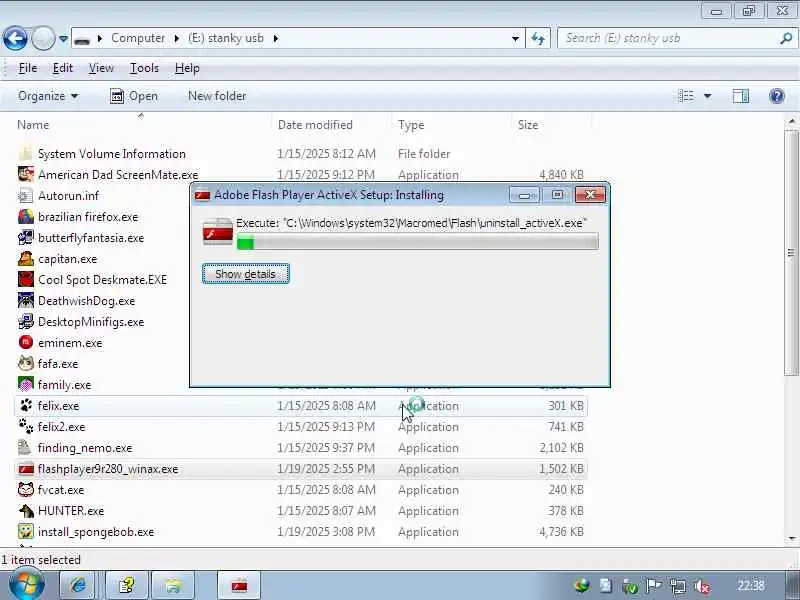Viewport: 800px width, 600px height.
Task: Sort by Date modified column header
Action: 315,125
